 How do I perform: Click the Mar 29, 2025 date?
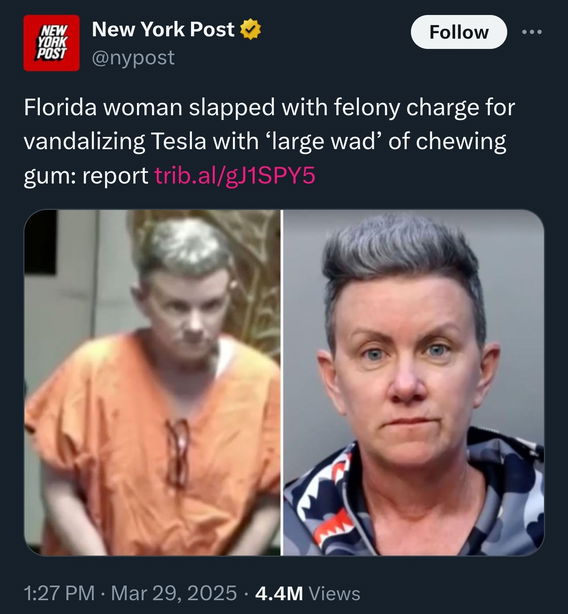[x=174, y=593]
